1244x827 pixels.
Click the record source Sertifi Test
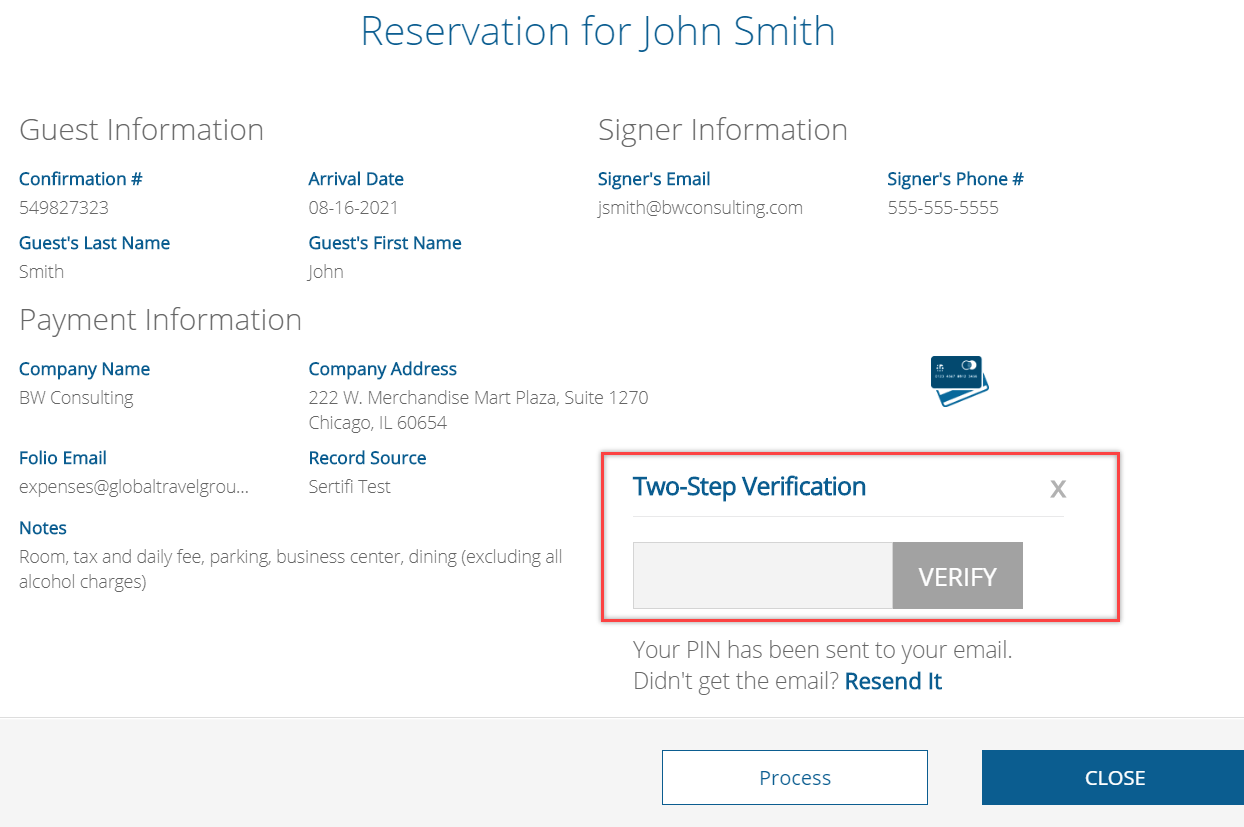point(349,487)
